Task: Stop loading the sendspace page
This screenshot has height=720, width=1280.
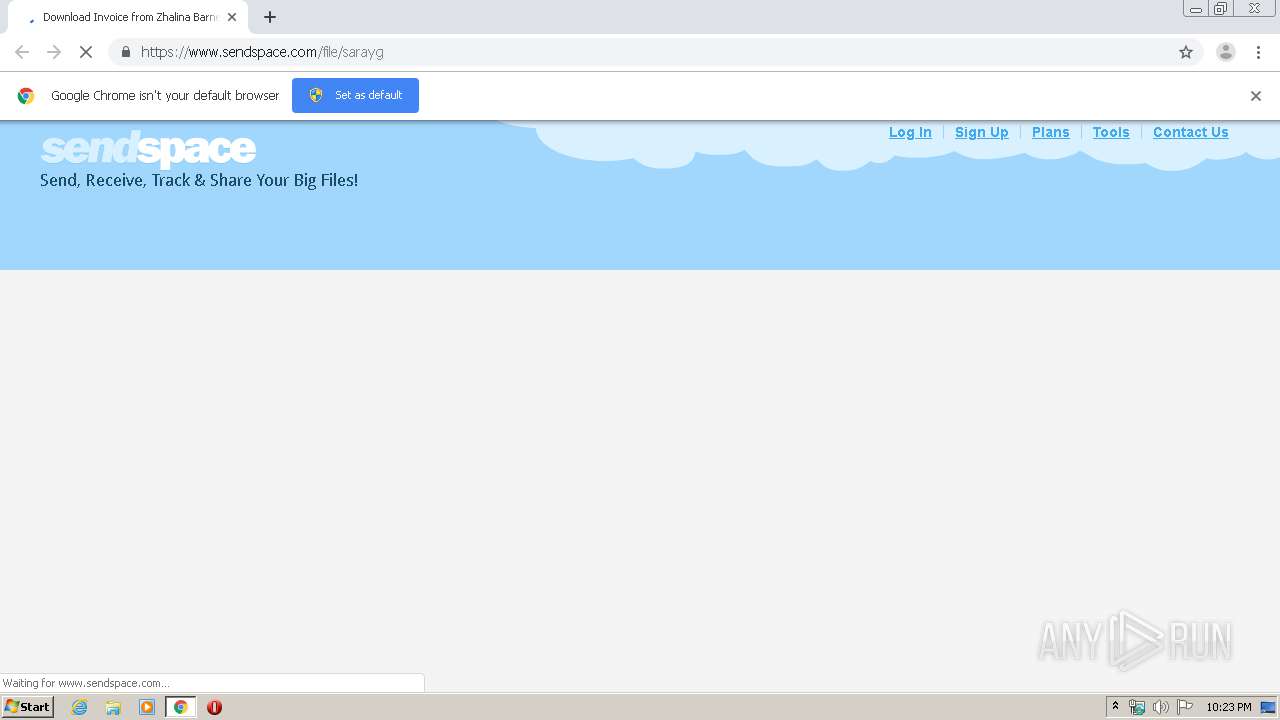Action: 86,52
